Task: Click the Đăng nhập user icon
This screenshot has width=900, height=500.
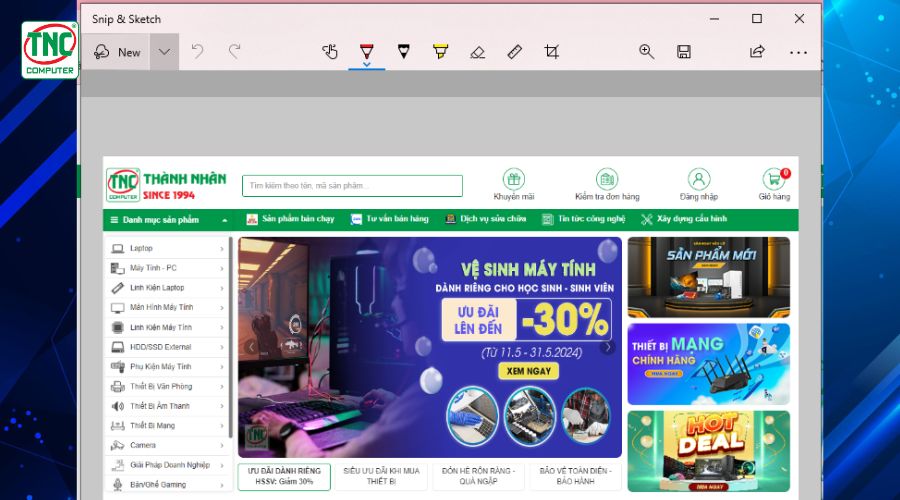Action: click(x=699, y=179)
